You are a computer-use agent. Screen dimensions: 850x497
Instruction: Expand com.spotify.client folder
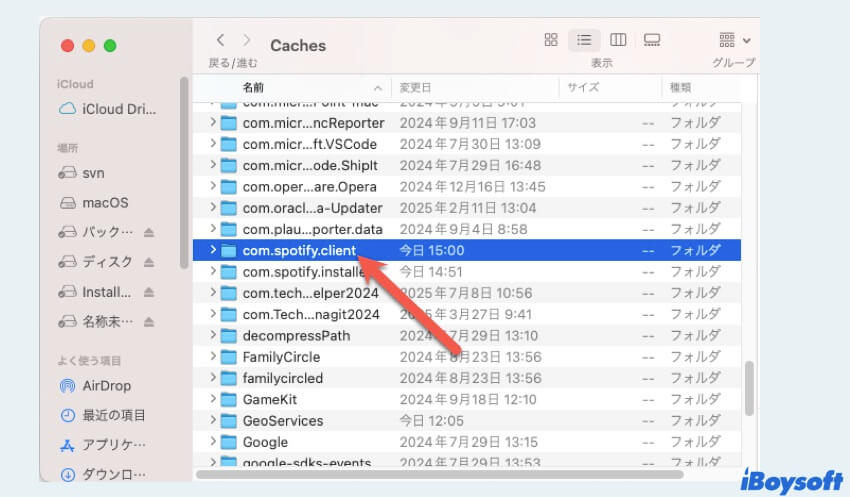(213, 250)
